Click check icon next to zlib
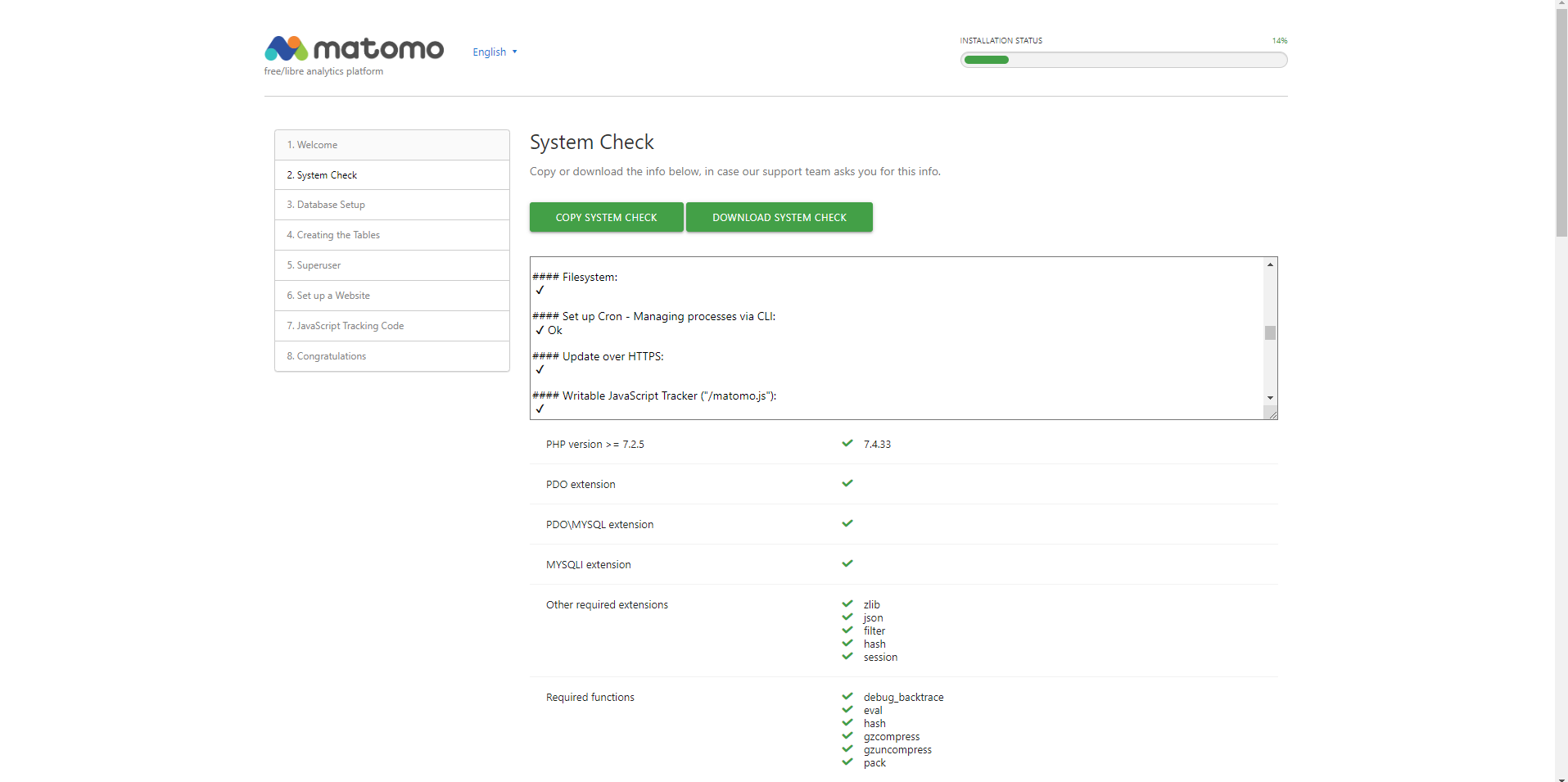The width and height of the screenshot is (1568, 782). pos(847,603)
